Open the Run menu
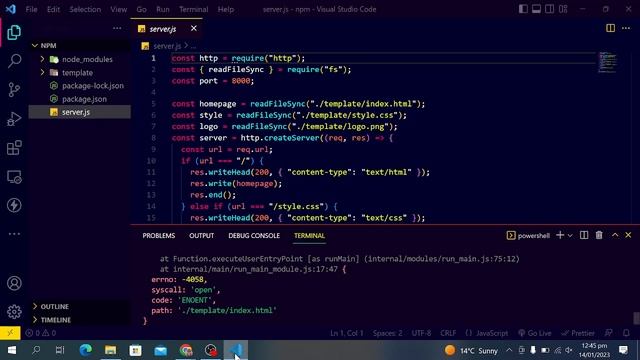This screenshot has width=640, height=360. click(162, 9)
